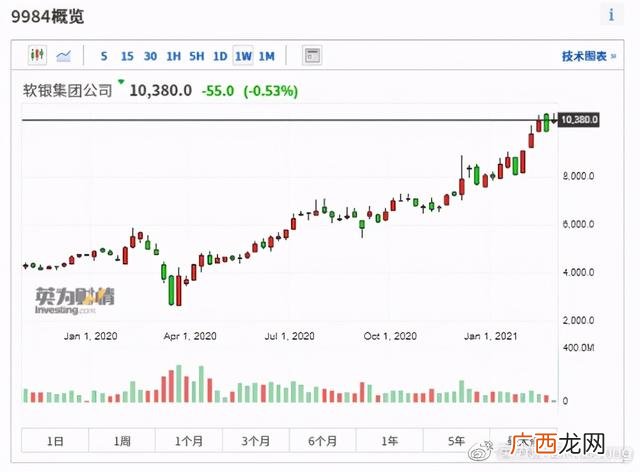This screenshot has height=472, width=640.
Task: Choose the 6个月 time range
Action: point(323,441)
